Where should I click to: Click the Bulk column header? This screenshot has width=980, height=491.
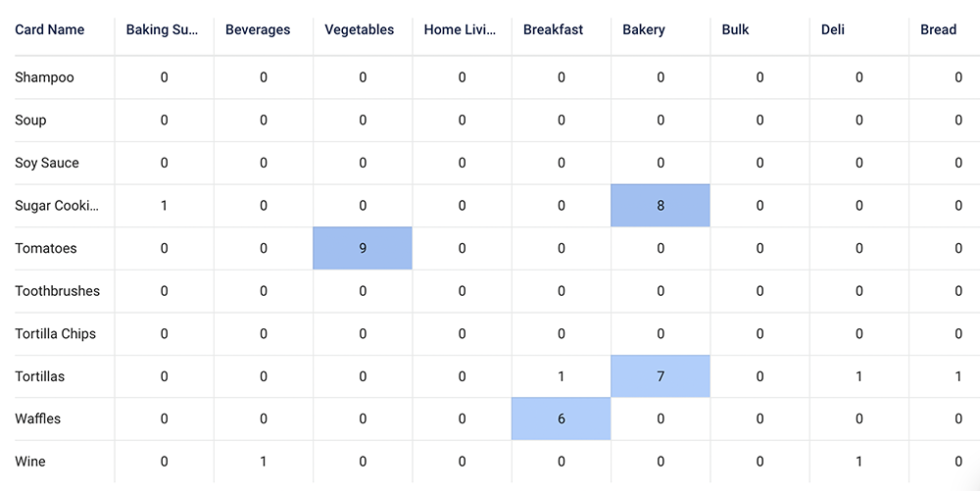735,30
